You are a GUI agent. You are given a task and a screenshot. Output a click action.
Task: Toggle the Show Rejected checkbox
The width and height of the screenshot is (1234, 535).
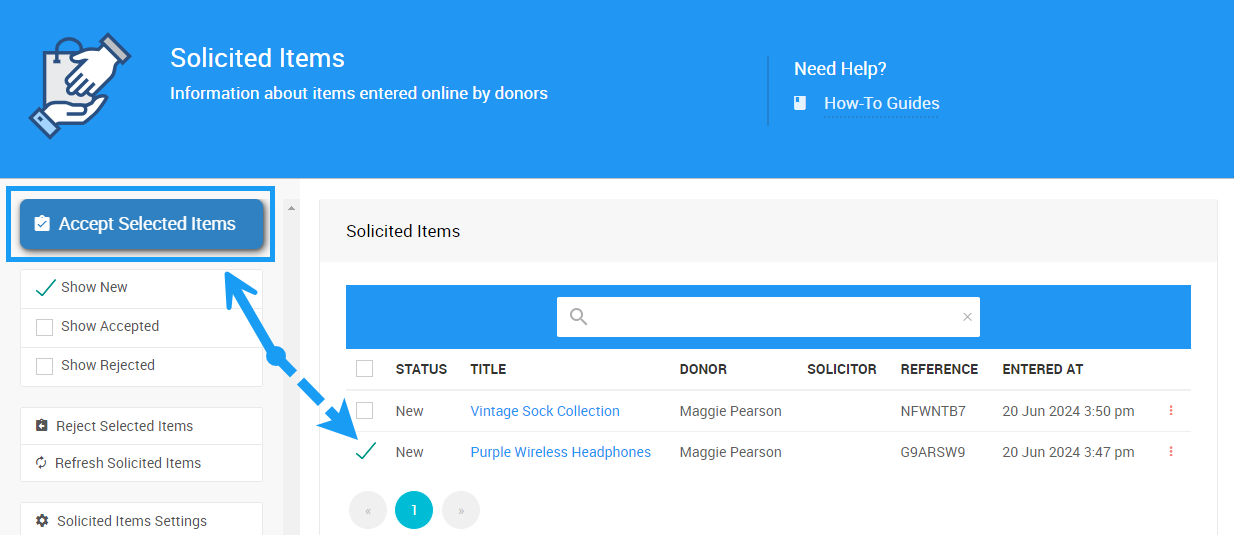44,366
